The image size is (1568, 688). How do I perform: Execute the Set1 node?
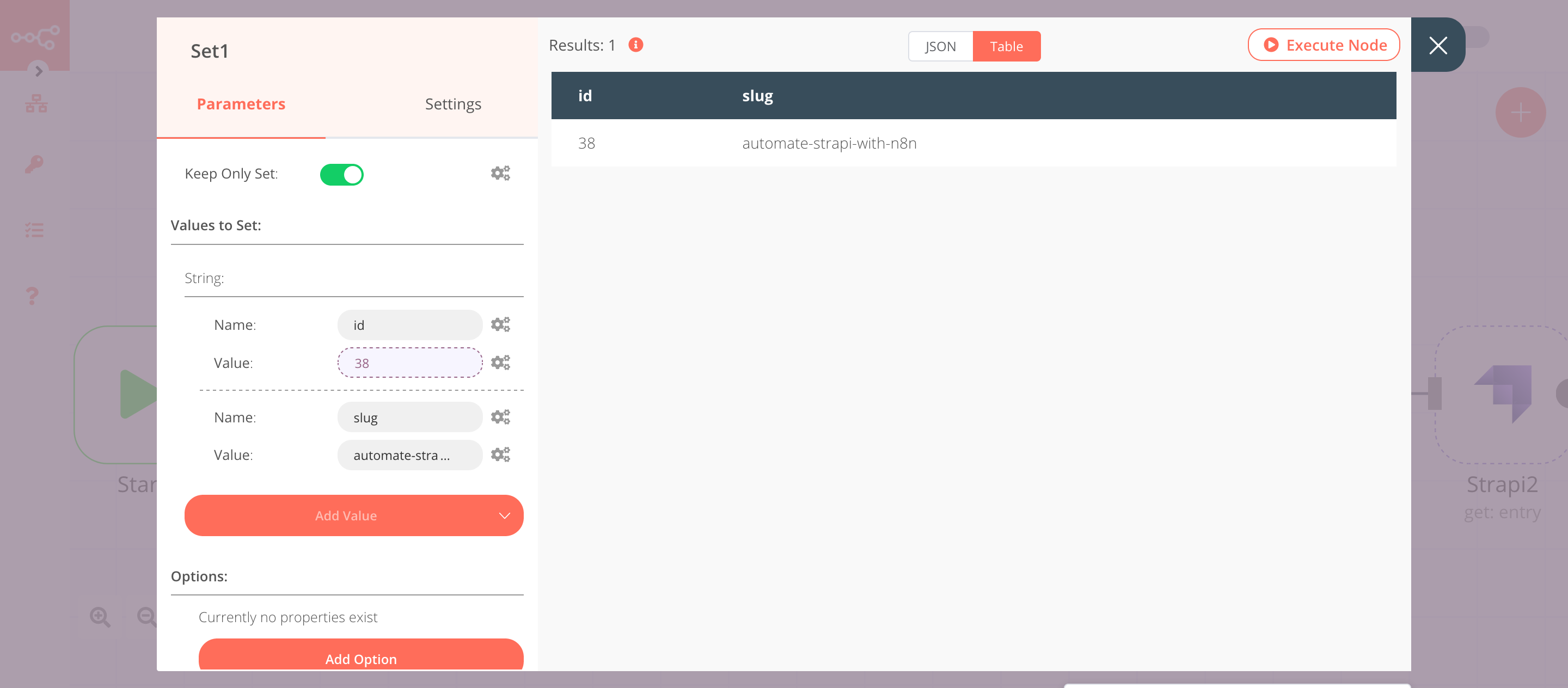click(1324, 45)
